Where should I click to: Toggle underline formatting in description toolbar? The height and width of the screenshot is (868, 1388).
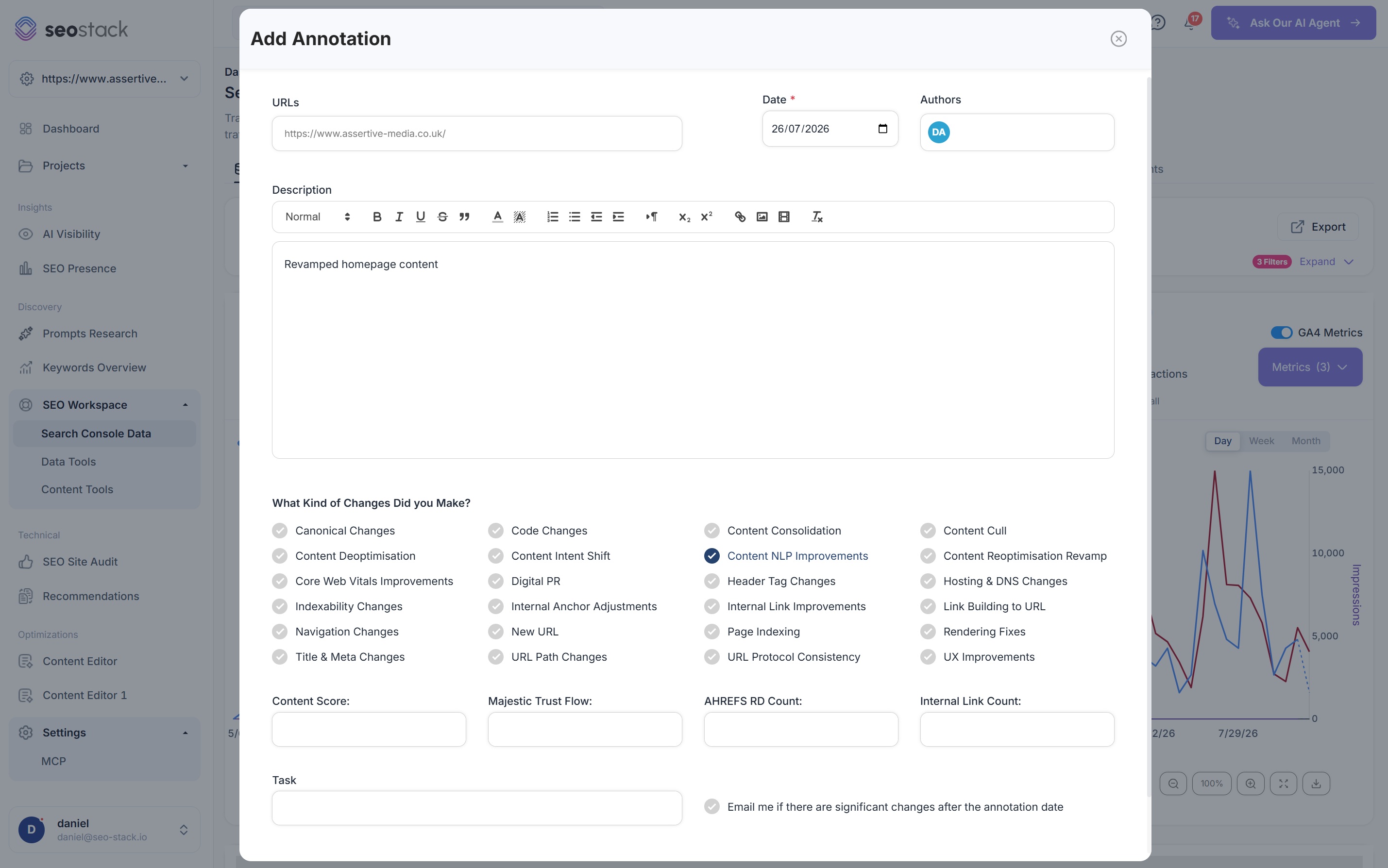(x=421, y=217)
